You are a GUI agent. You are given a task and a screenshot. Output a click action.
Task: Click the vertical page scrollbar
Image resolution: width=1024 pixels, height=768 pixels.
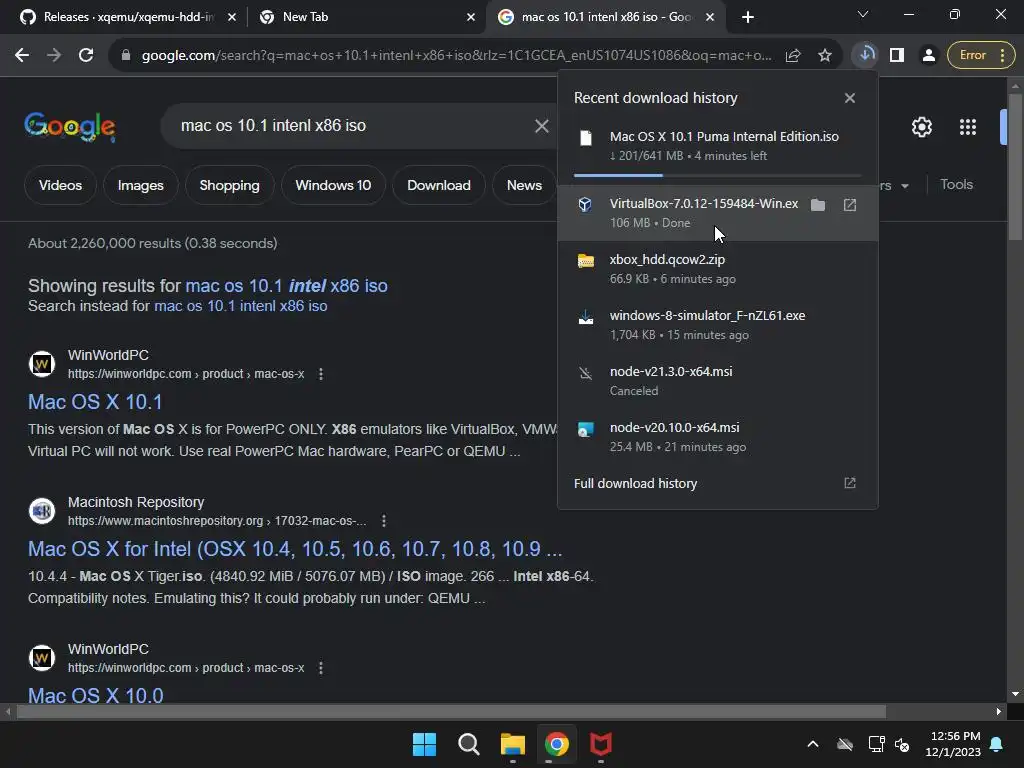[x=1015, y=167]
